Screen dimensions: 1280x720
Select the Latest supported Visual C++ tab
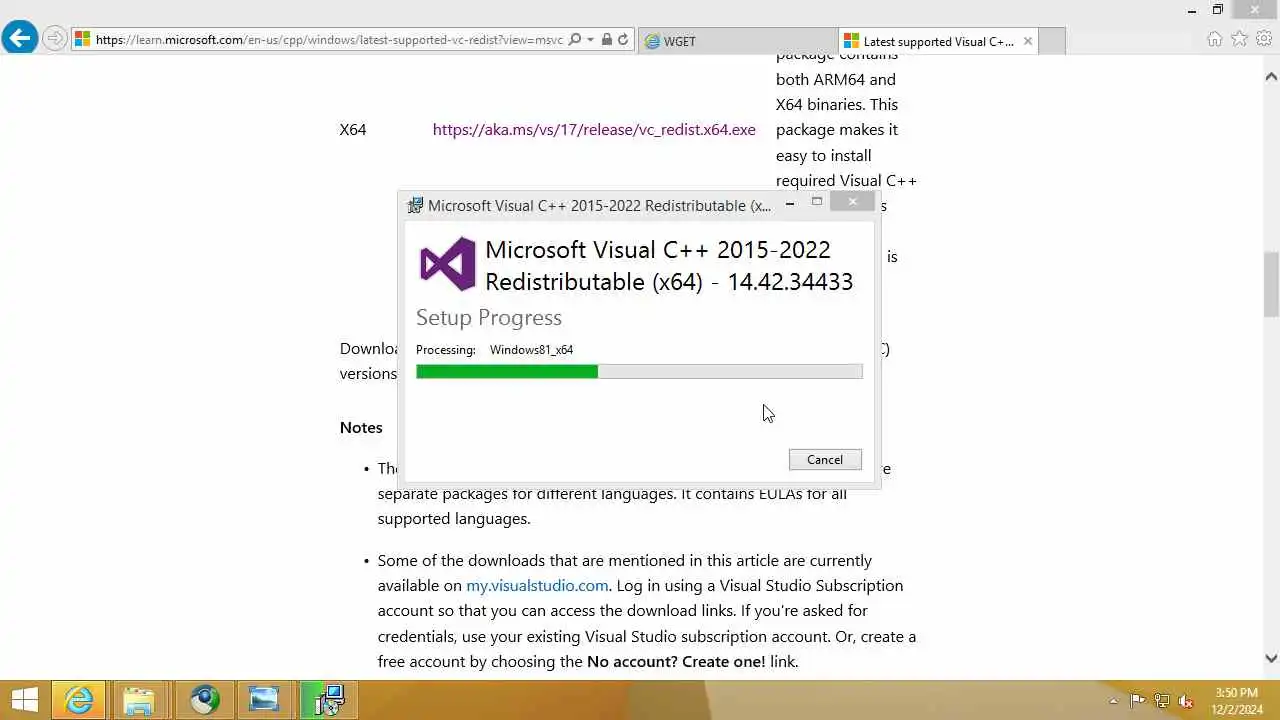point(939,41)
